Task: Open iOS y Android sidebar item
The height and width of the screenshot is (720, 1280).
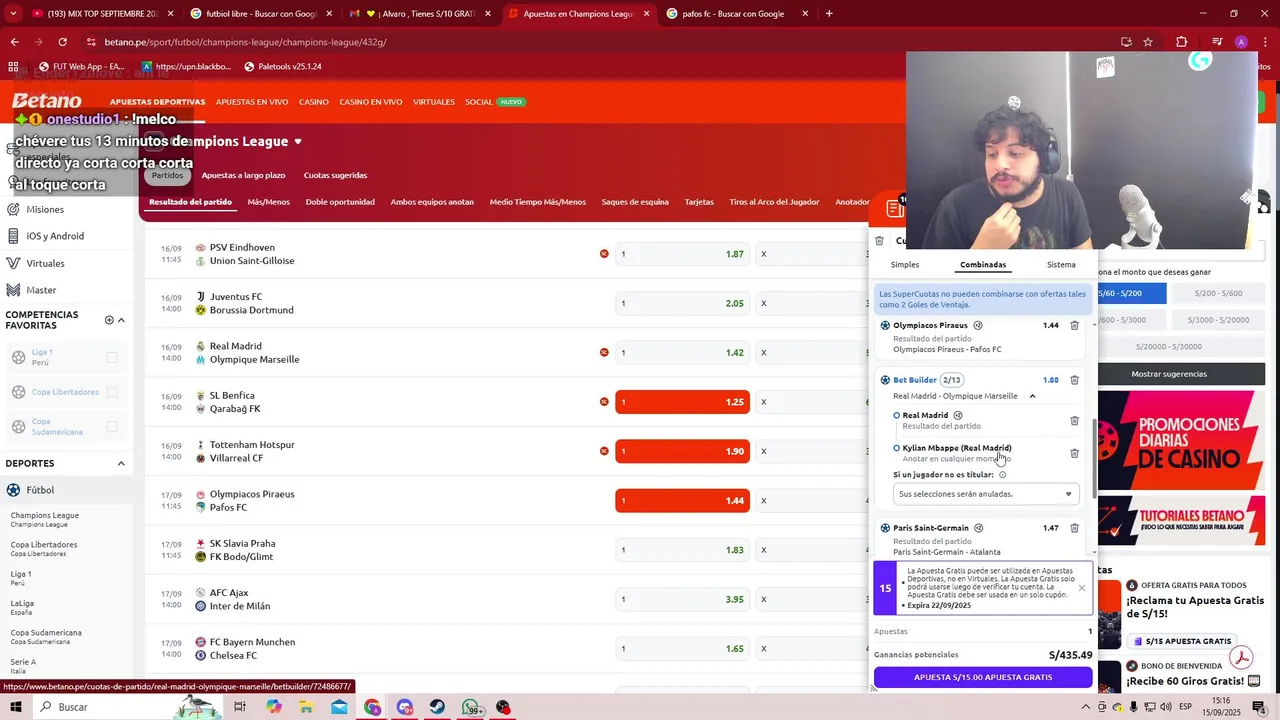Action: click(55, 236)
